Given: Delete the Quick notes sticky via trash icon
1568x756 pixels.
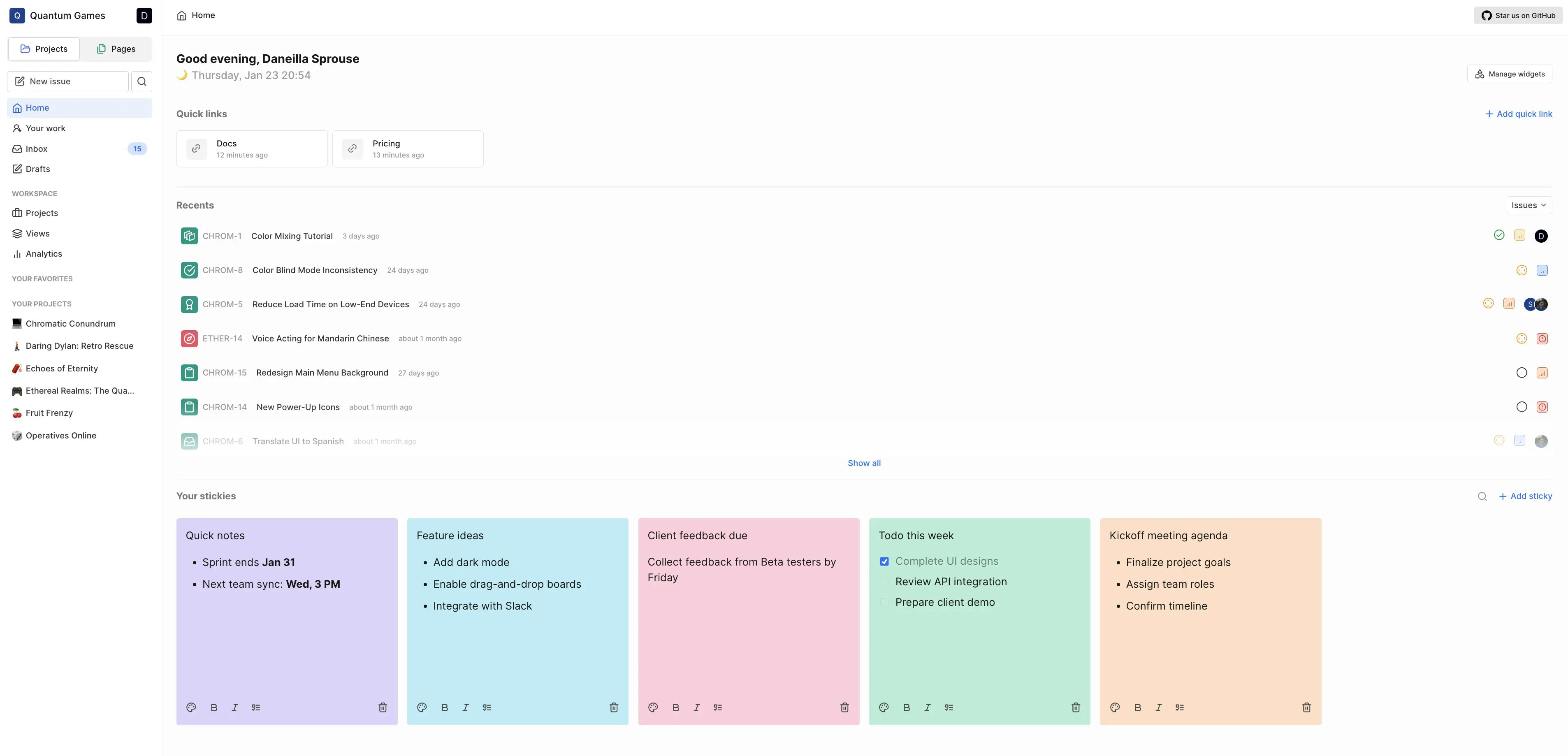Looking at the screenshot, I should [382, 707].
